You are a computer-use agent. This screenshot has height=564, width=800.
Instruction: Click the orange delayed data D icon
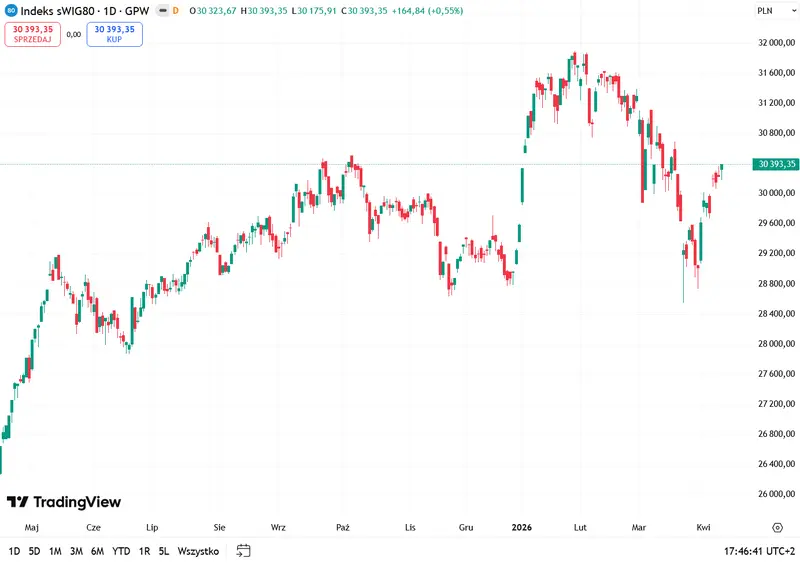pos(176,11)
